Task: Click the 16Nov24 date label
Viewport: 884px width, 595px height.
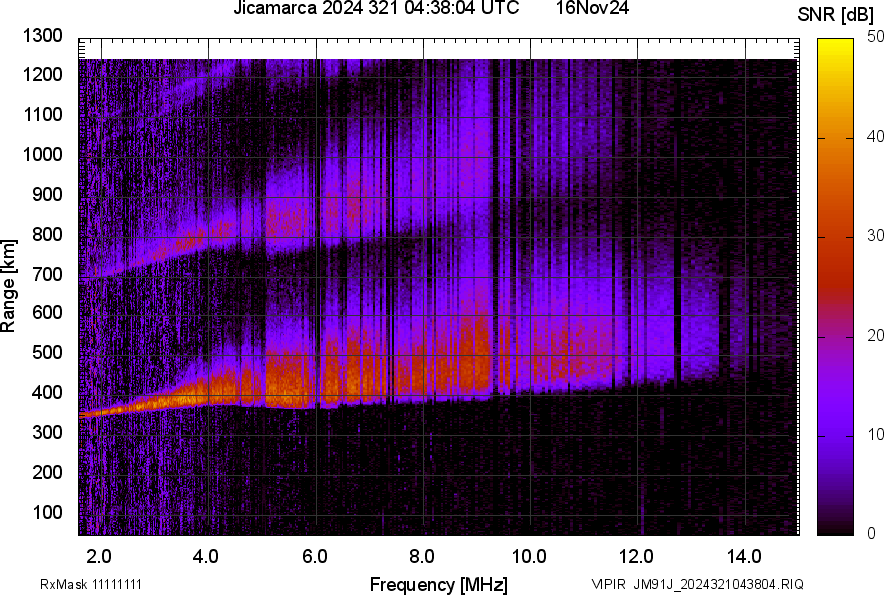Action: [x=592, y=8]
